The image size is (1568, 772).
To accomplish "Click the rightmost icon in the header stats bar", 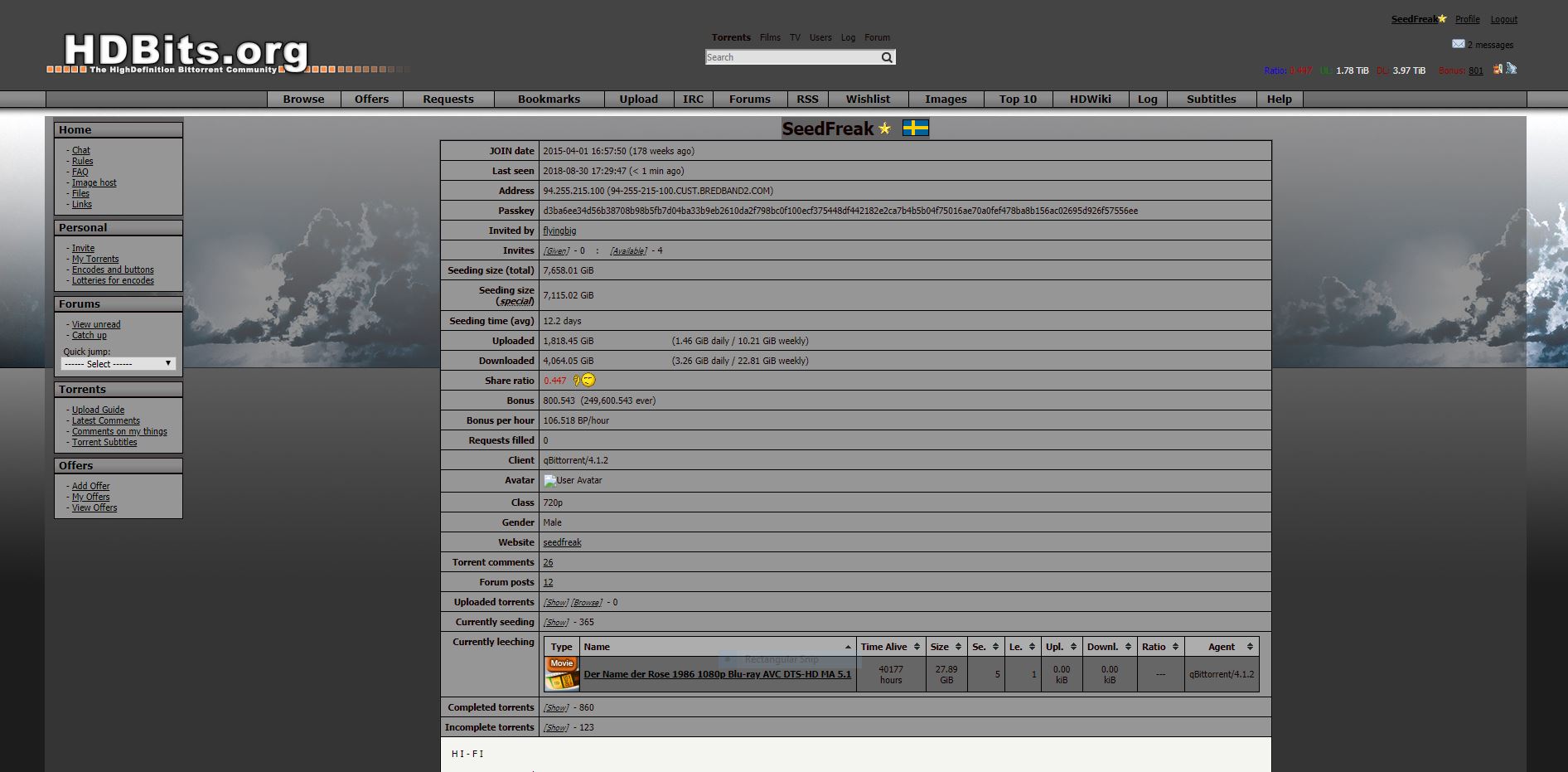I will point(1511,69).
